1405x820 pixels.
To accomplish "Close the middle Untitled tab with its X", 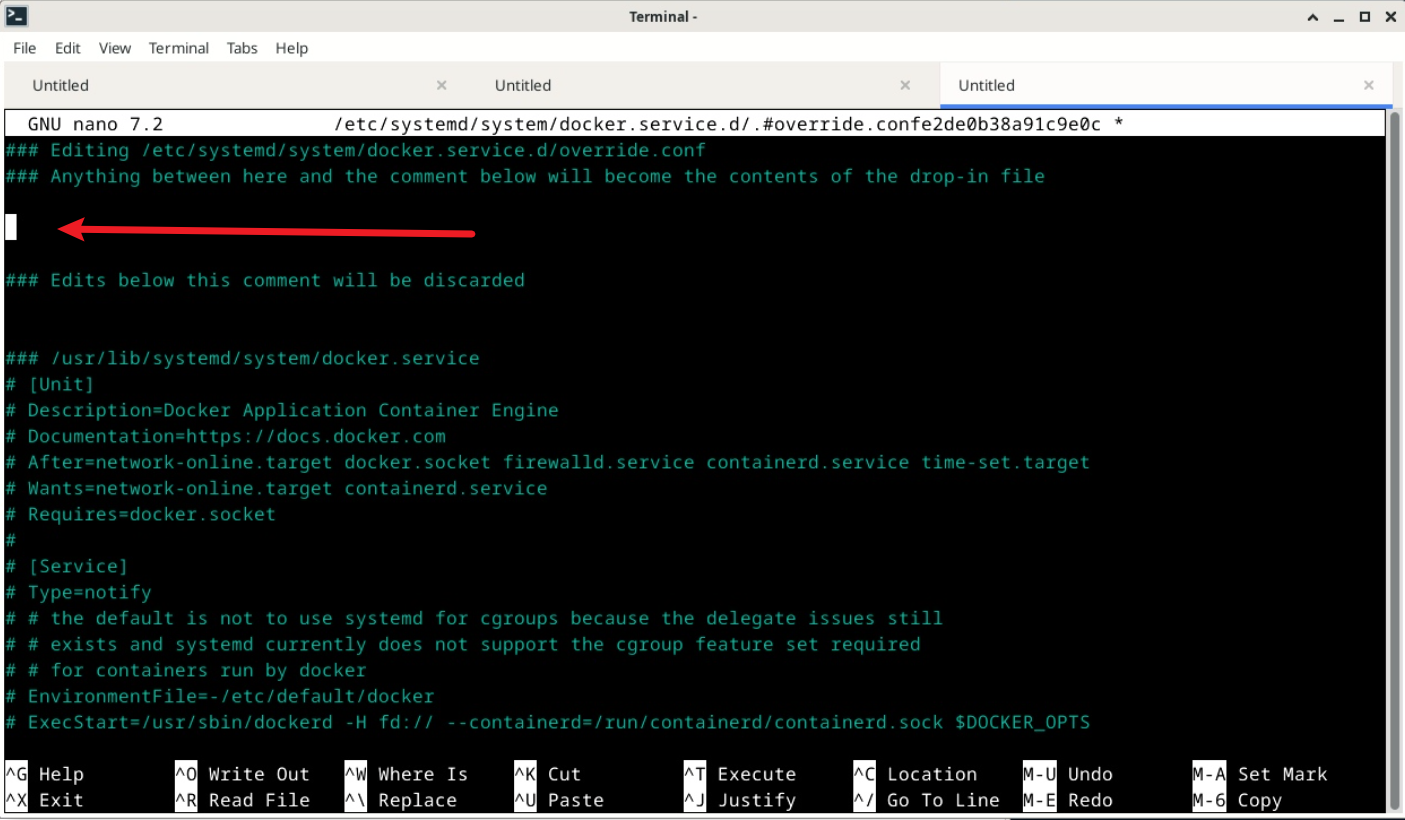I will point(905,85).
